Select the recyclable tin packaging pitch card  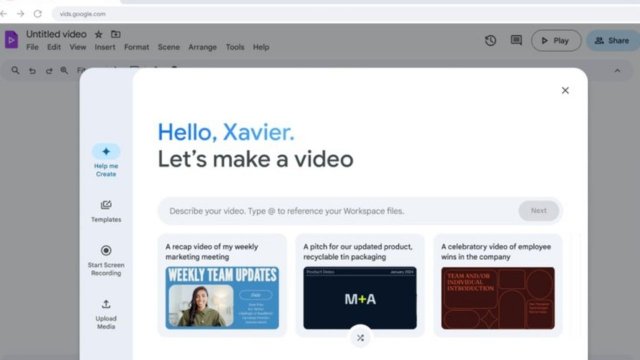[360, 285]
